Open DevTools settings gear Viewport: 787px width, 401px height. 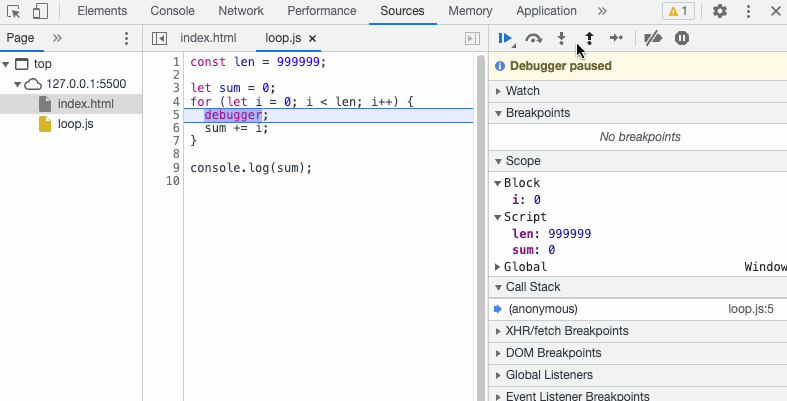pos(720,11)
